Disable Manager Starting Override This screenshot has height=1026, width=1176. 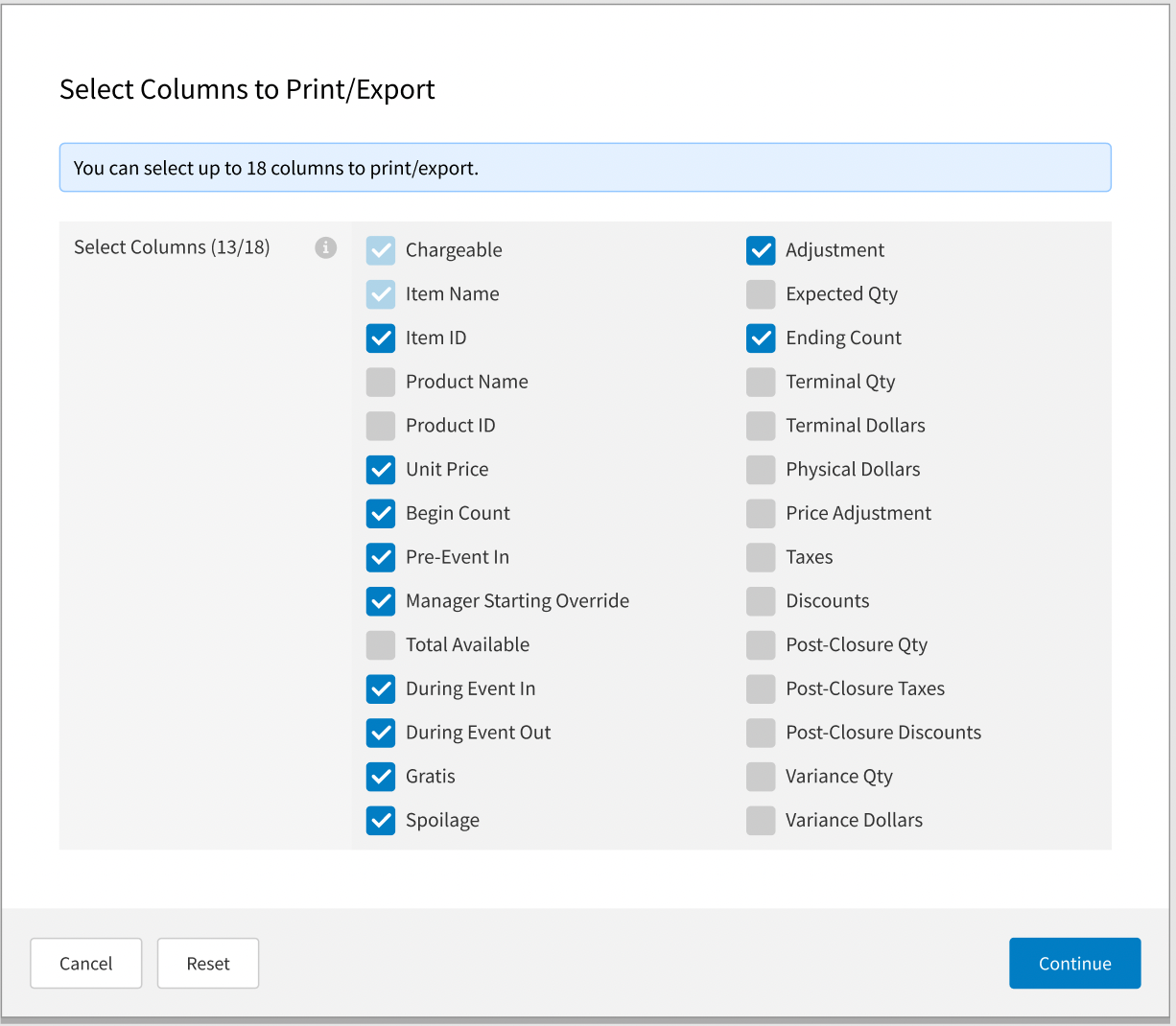point(381,601)
